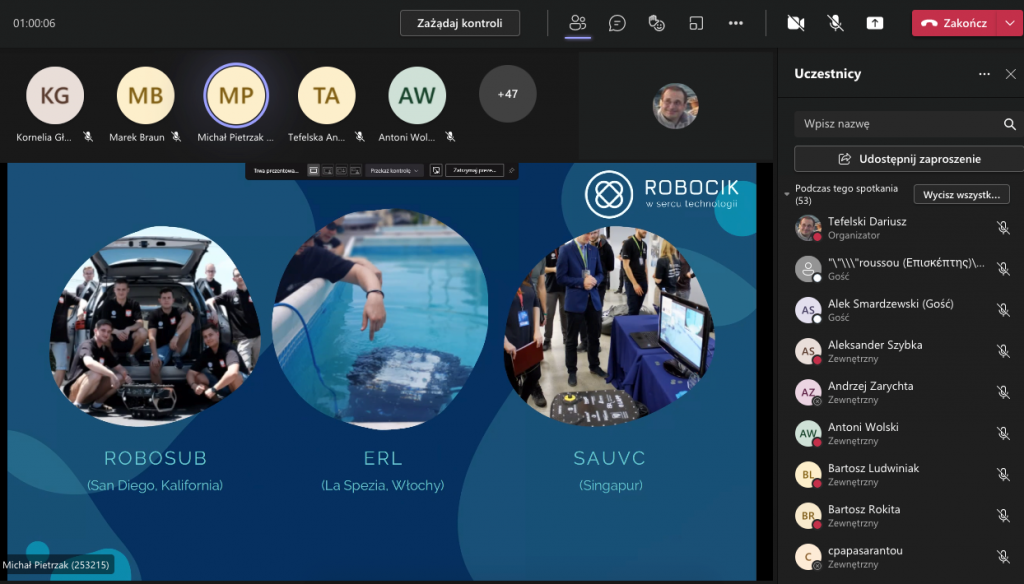
Task: Pin the presentation toolbar
Action: coord(511,170)
